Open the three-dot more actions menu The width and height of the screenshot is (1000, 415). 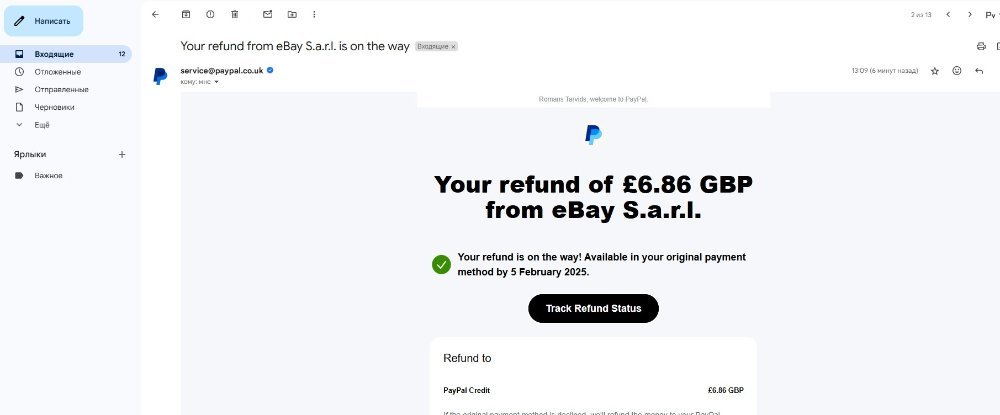click(314, 15)
